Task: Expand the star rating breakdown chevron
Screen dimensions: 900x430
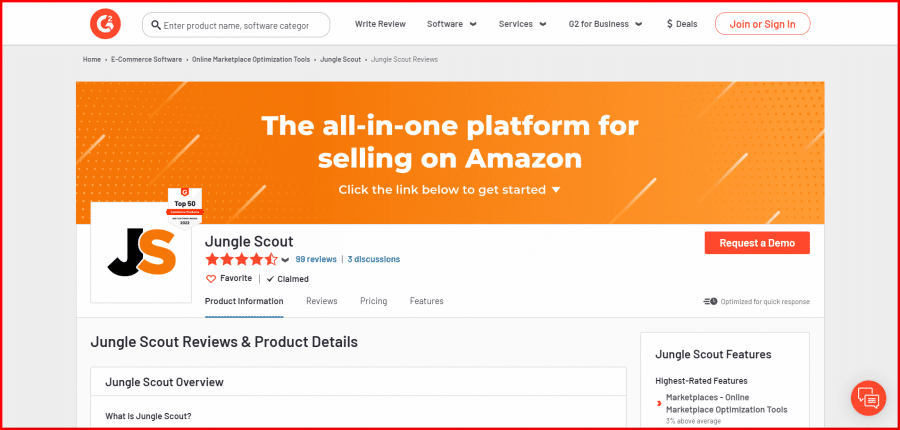Action: [x=285, y=260]
